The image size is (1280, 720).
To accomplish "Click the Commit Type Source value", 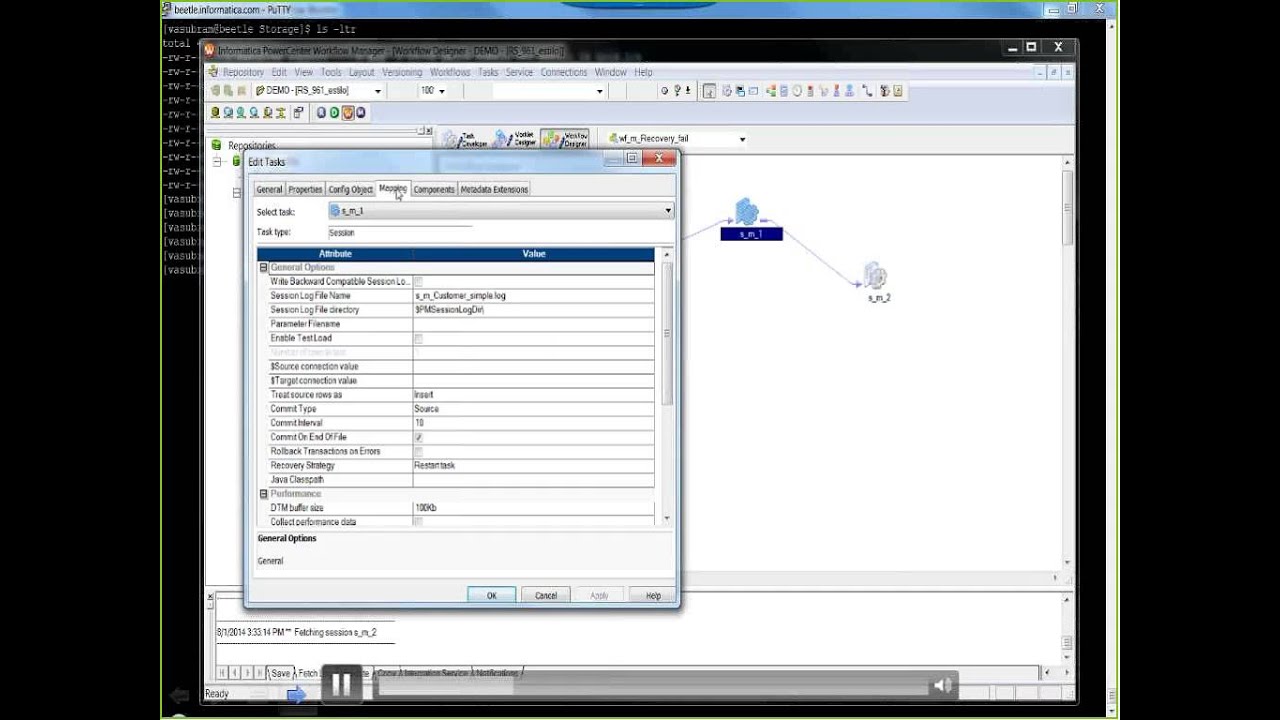I will point(533,409).
